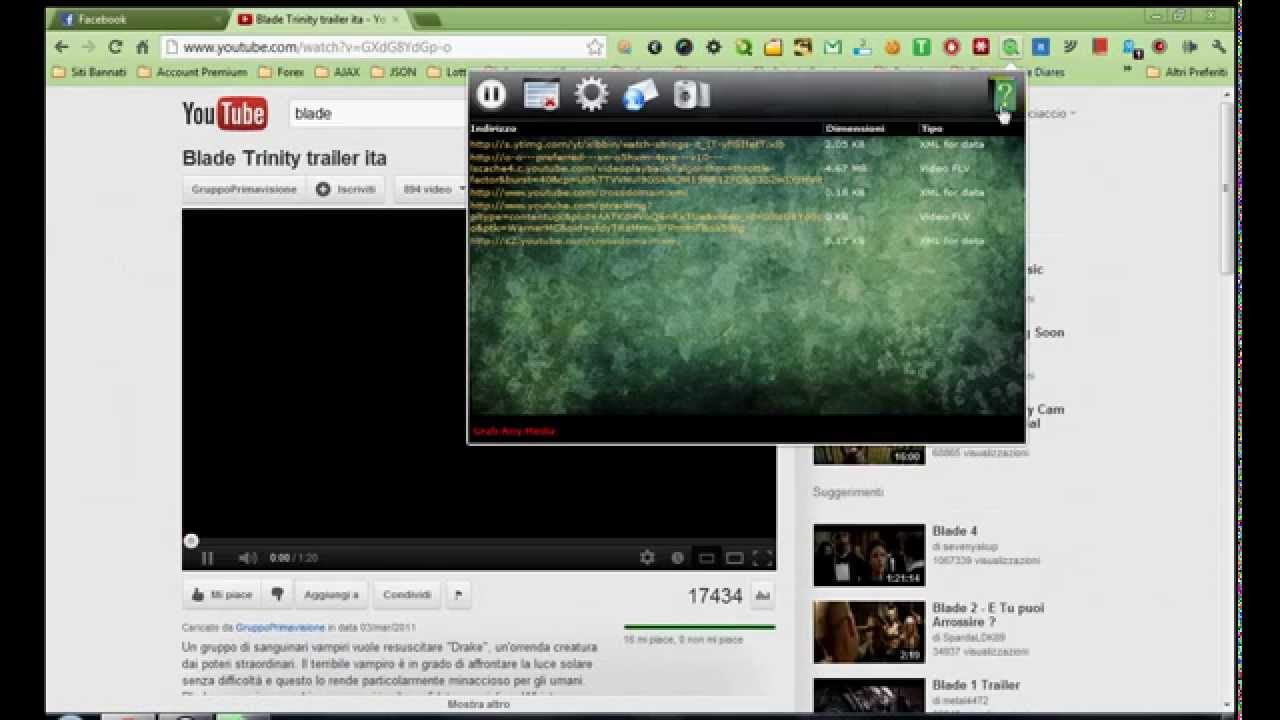Pause the YouTube video player

coord(207,558)
